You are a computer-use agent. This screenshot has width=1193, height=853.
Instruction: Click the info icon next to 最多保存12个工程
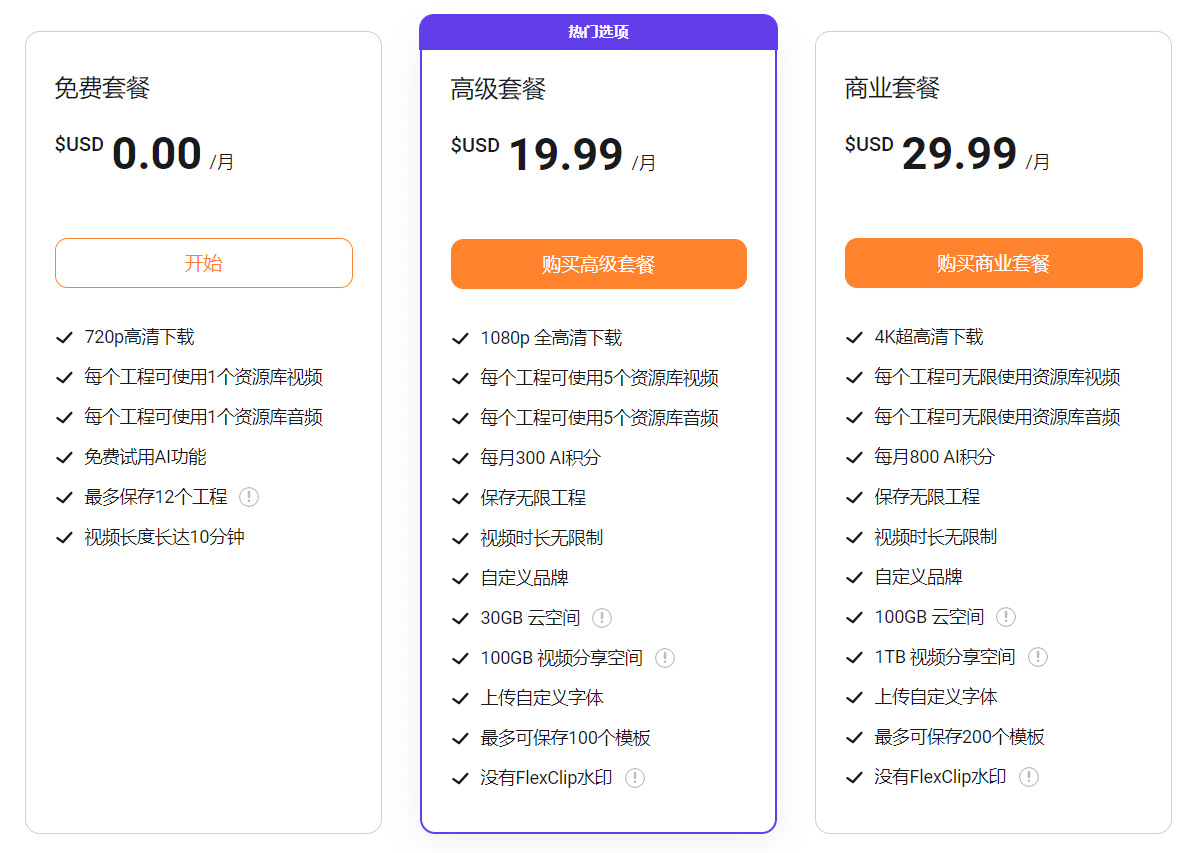click(x=251, y=497)
